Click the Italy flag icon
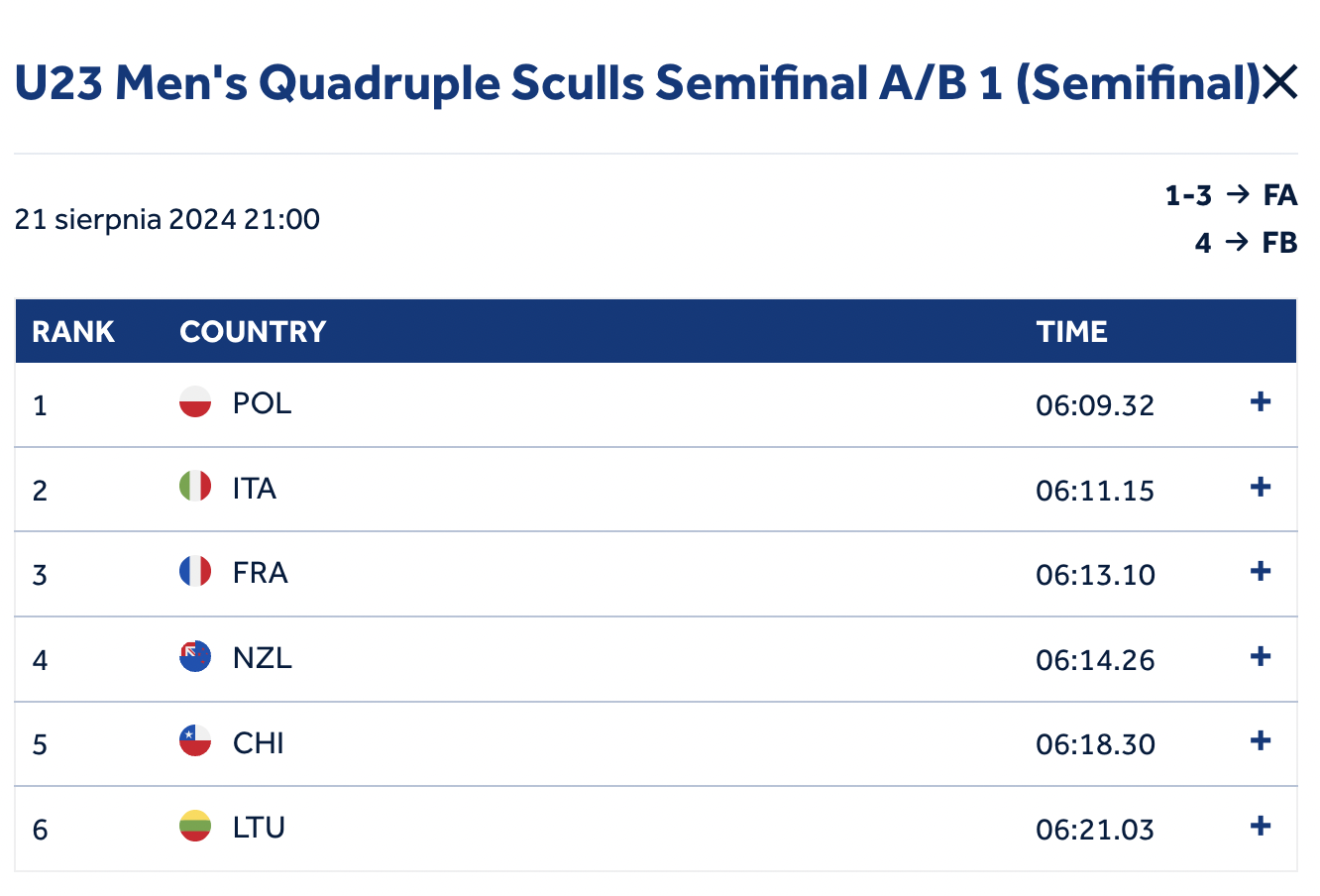Viewport: 1320px width, 896px height. pyautogui.click(x=195, y=486)
